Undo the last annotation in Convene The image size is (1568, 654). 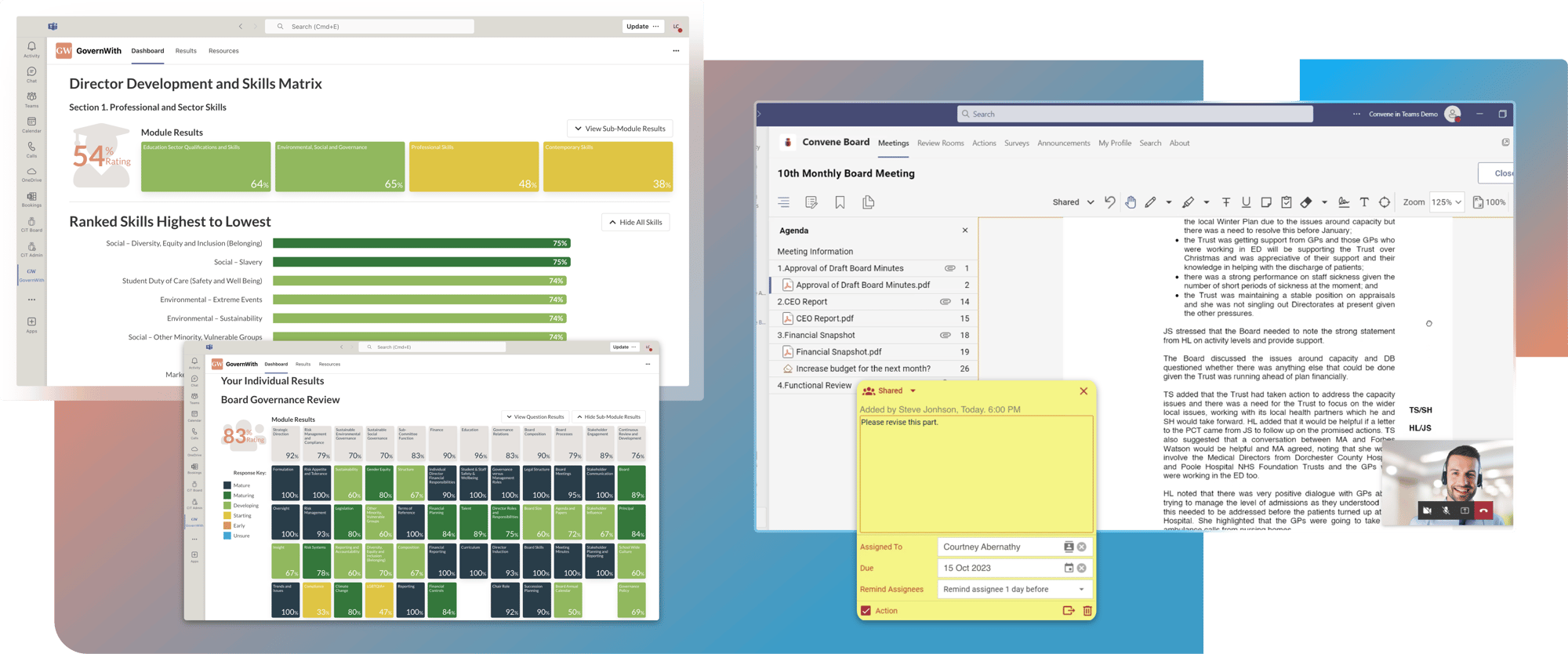[1109, 202]
